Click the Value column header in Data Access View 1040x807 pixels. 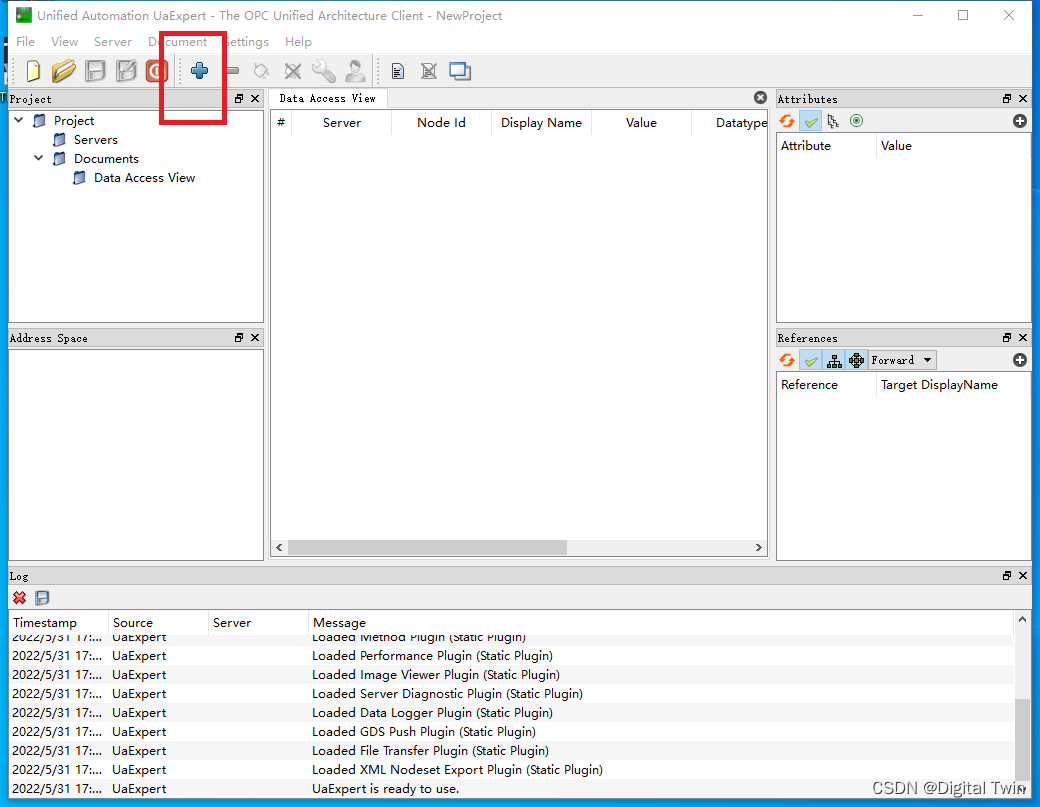(x=641, y=123)
